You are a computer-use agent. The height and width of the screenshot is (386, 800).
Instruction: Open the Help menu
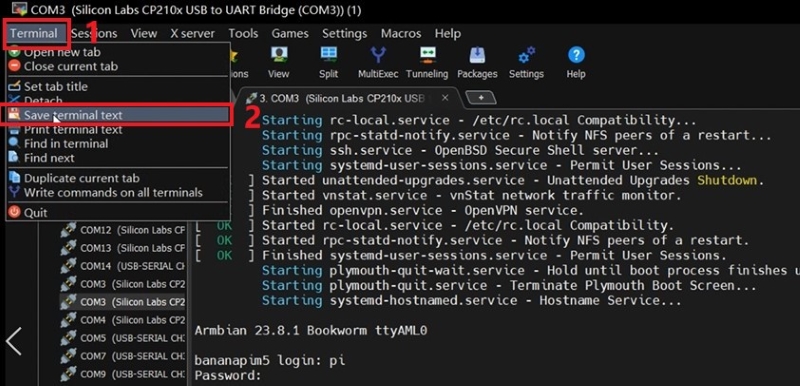pyautogui.click(x=447, y=34)
